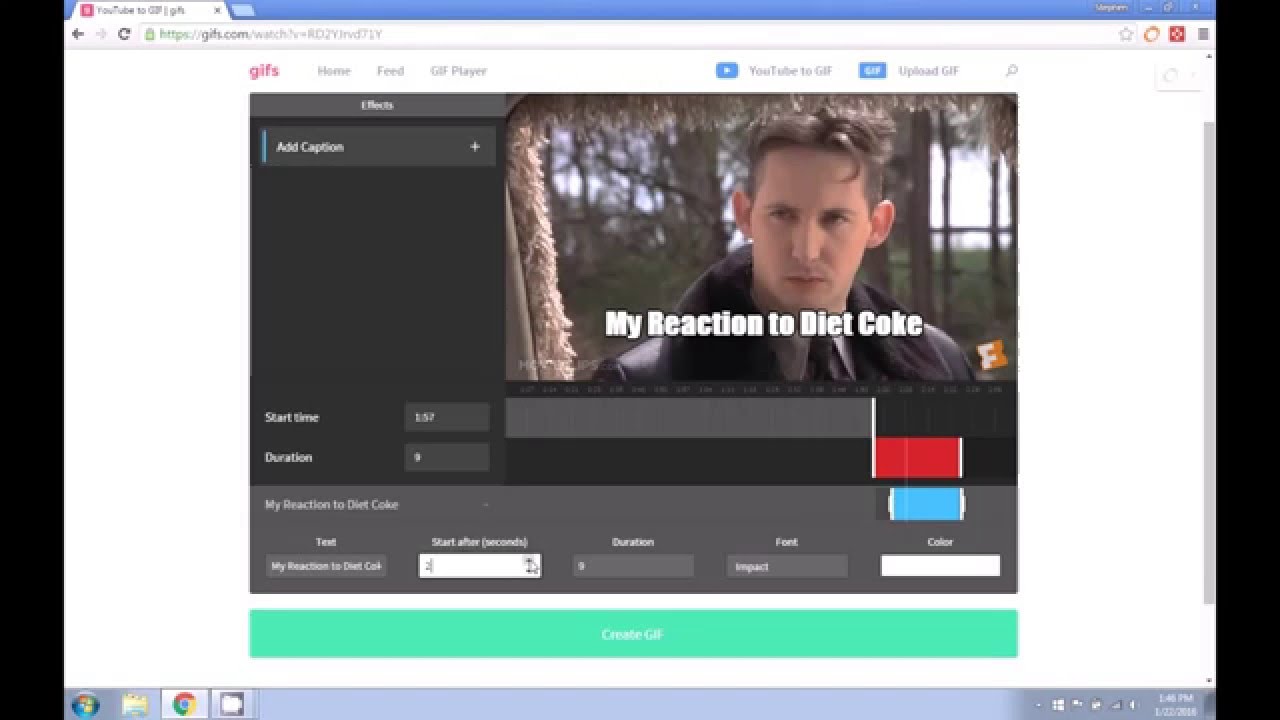Image resolution: width=1280 pixels, height=720 pixels.
Task: Close the YouTube to GIF tab
Action: coord(217,10)
